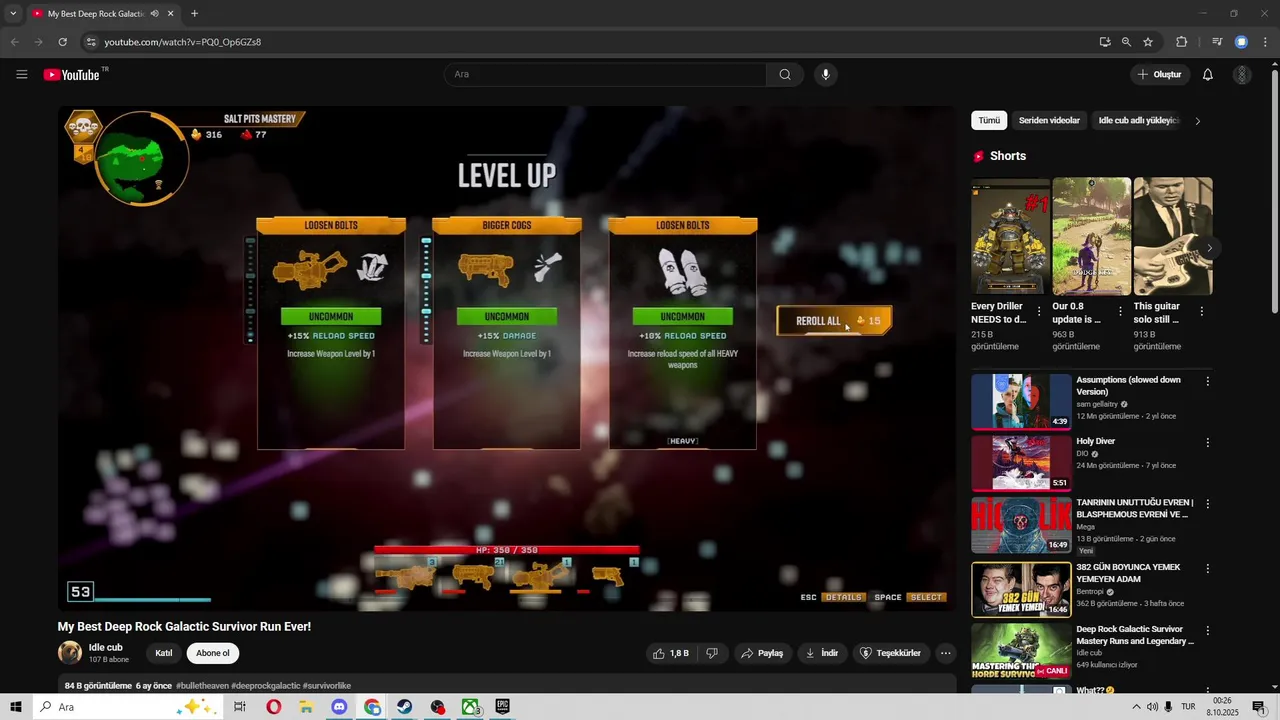Open a new browser tab
The height and width of the screenshot is (720, 1280).
[x=194, y=14]
